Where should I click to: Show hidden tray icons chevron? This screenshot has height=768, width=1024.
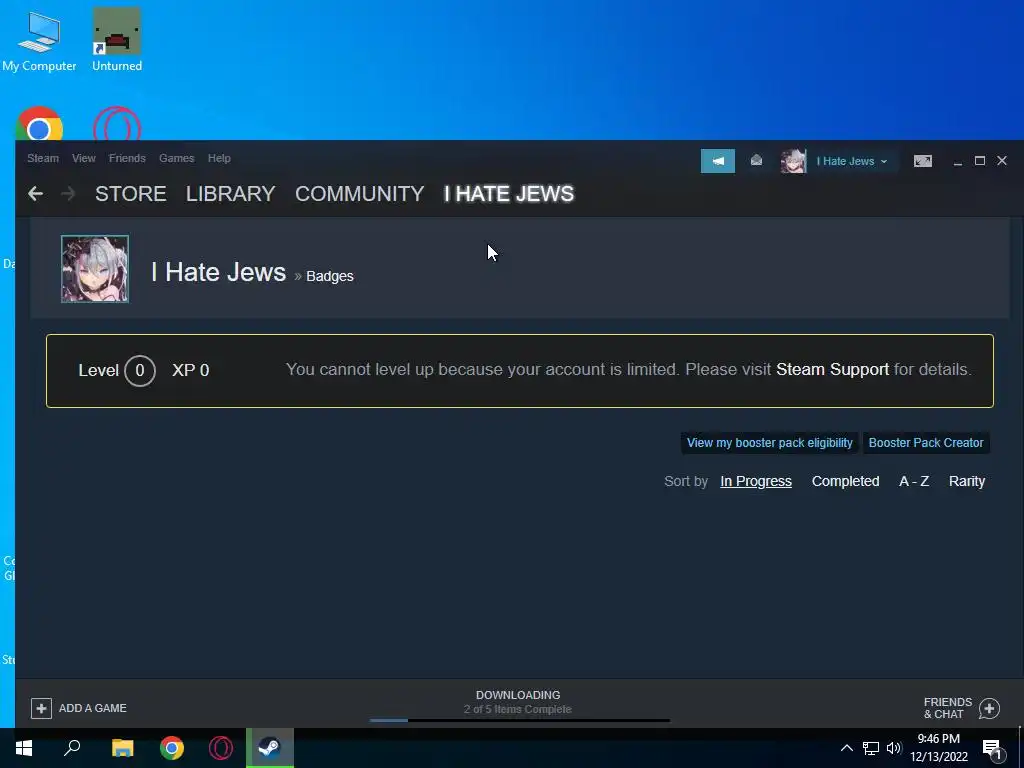(x=846, y=748)
